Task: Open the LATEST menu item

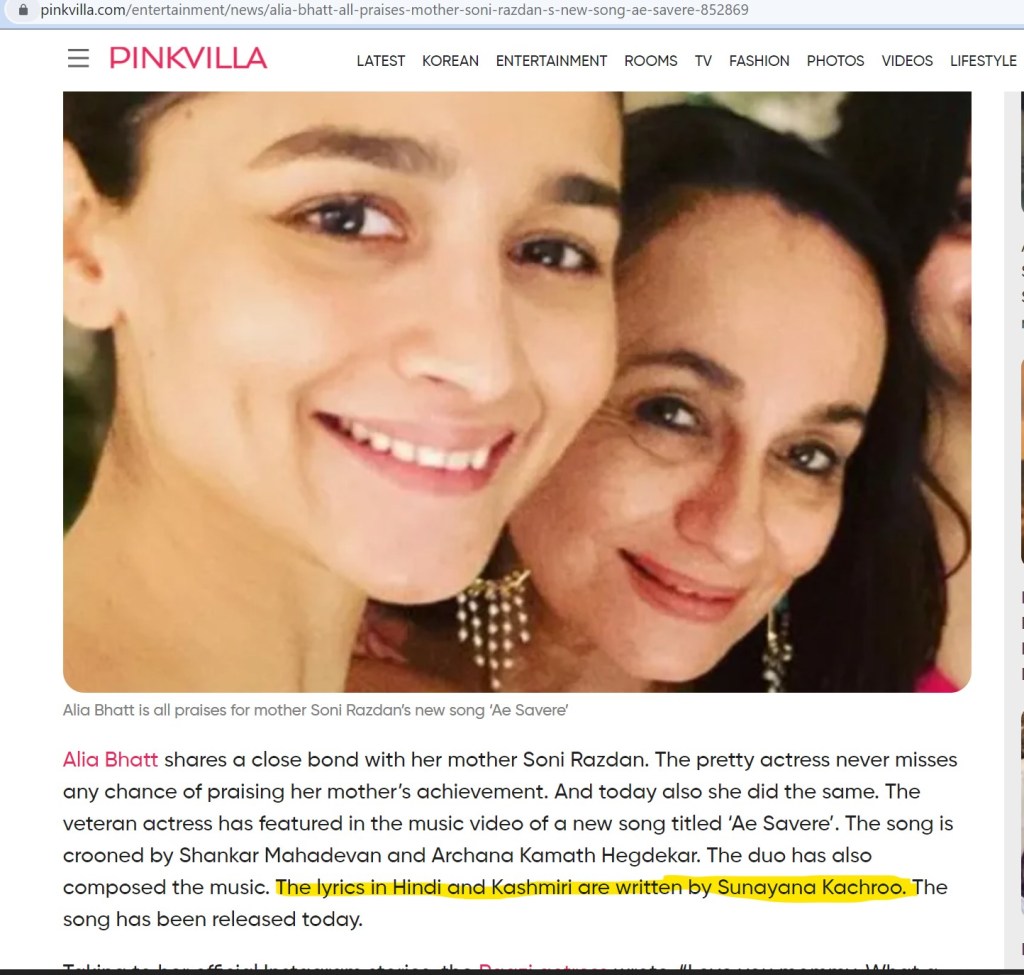Action: coord(381,61)
